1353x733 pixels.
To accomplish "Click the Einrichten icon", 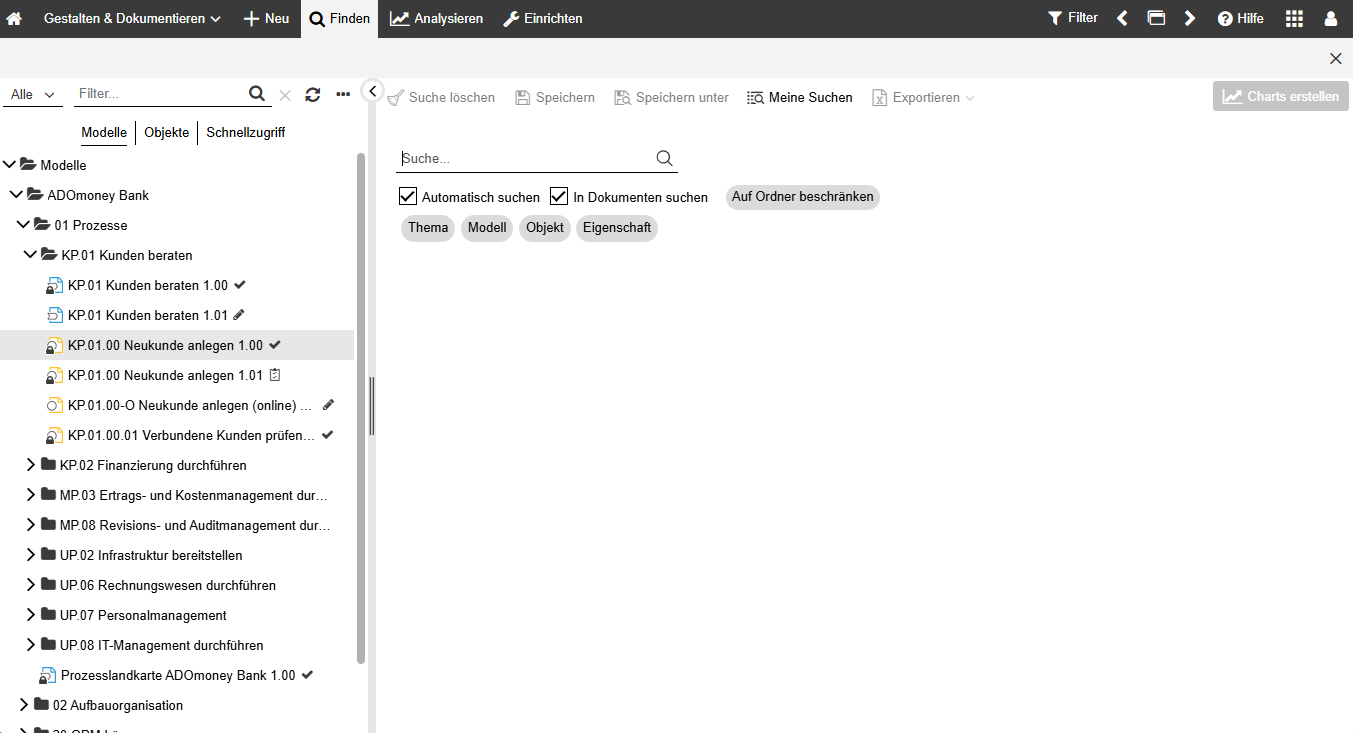I will pos(514,18).
